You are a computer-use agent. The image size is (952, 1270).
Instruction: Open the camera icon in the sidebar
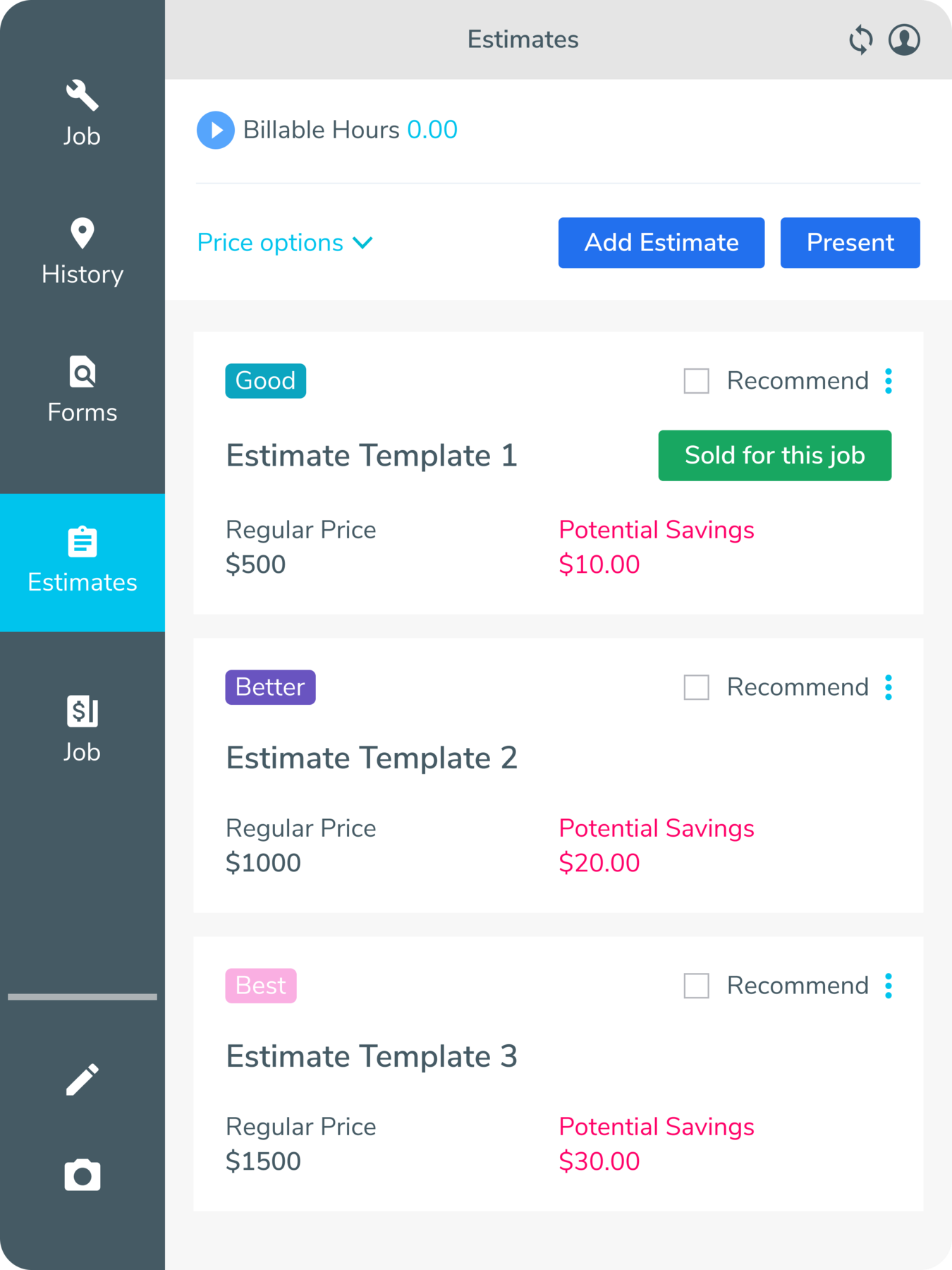(82, 1175)
